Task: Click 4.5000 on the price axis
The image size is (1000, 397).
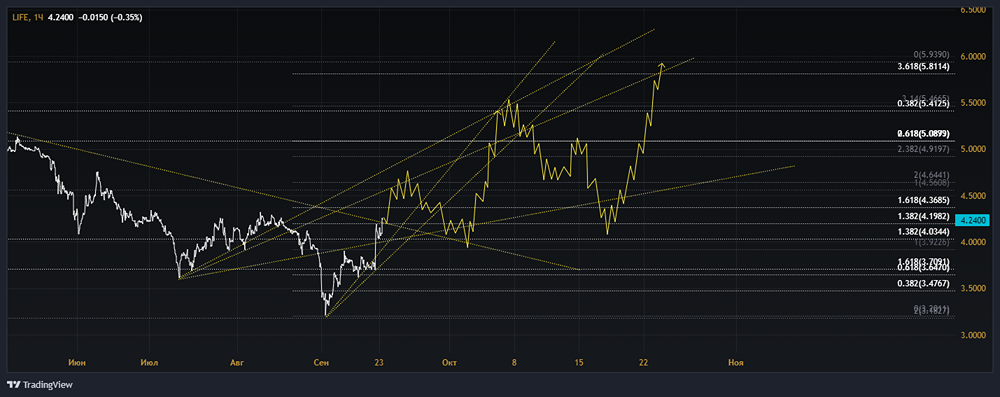Action: [x=973, y=196]
